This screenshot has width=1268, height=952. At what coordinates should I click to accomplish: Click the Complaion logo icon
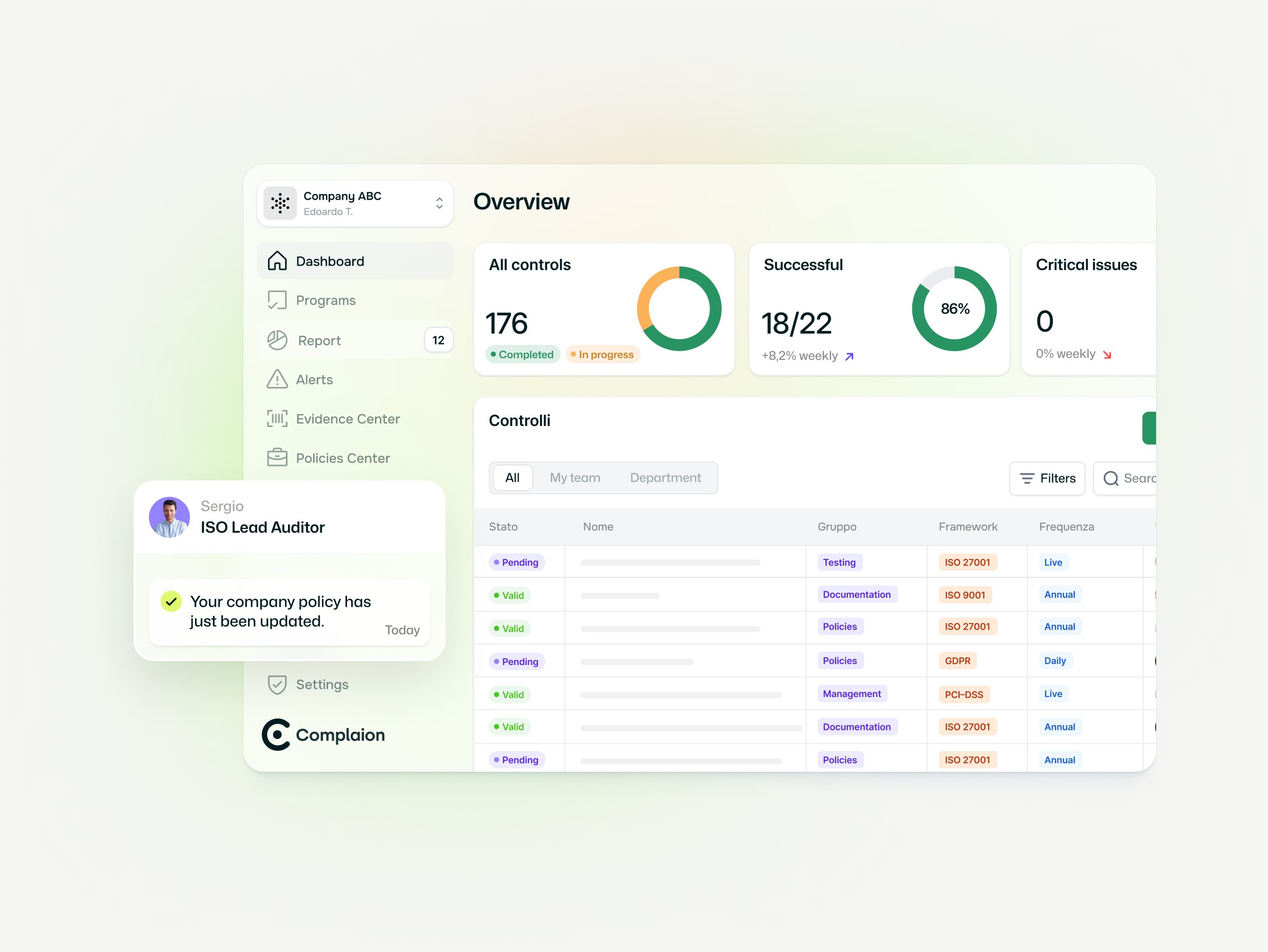point(276,734)
